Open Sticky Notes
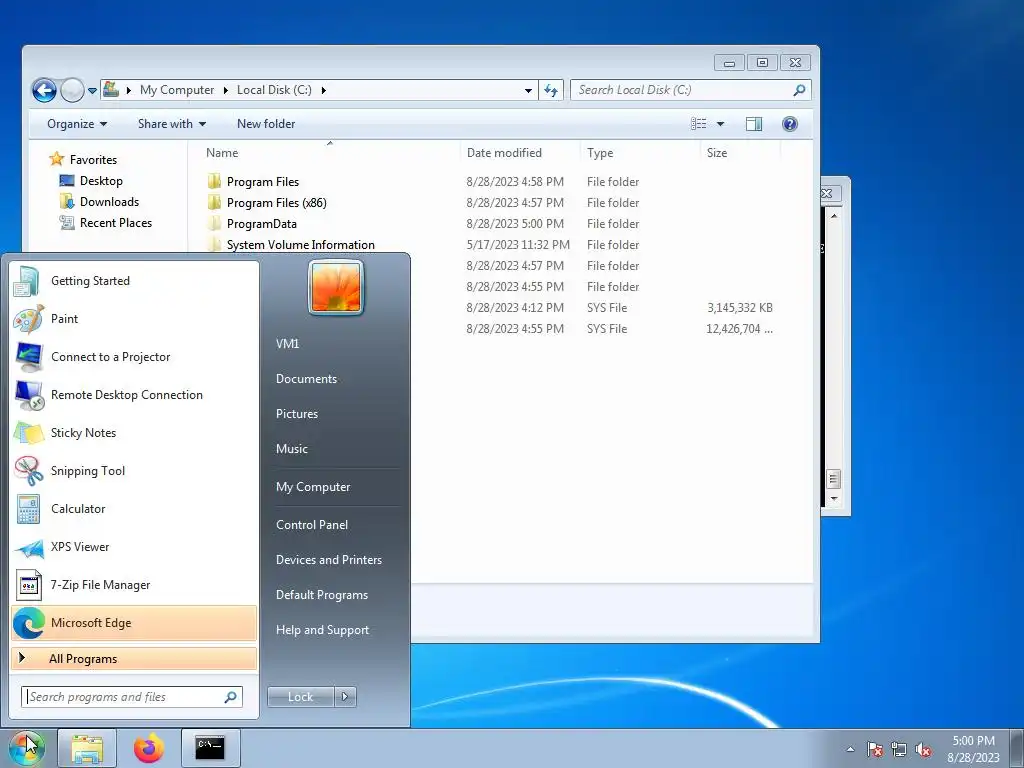This screenshot has height=768, width=1024. pyautogui.click(x=134, y=432)
